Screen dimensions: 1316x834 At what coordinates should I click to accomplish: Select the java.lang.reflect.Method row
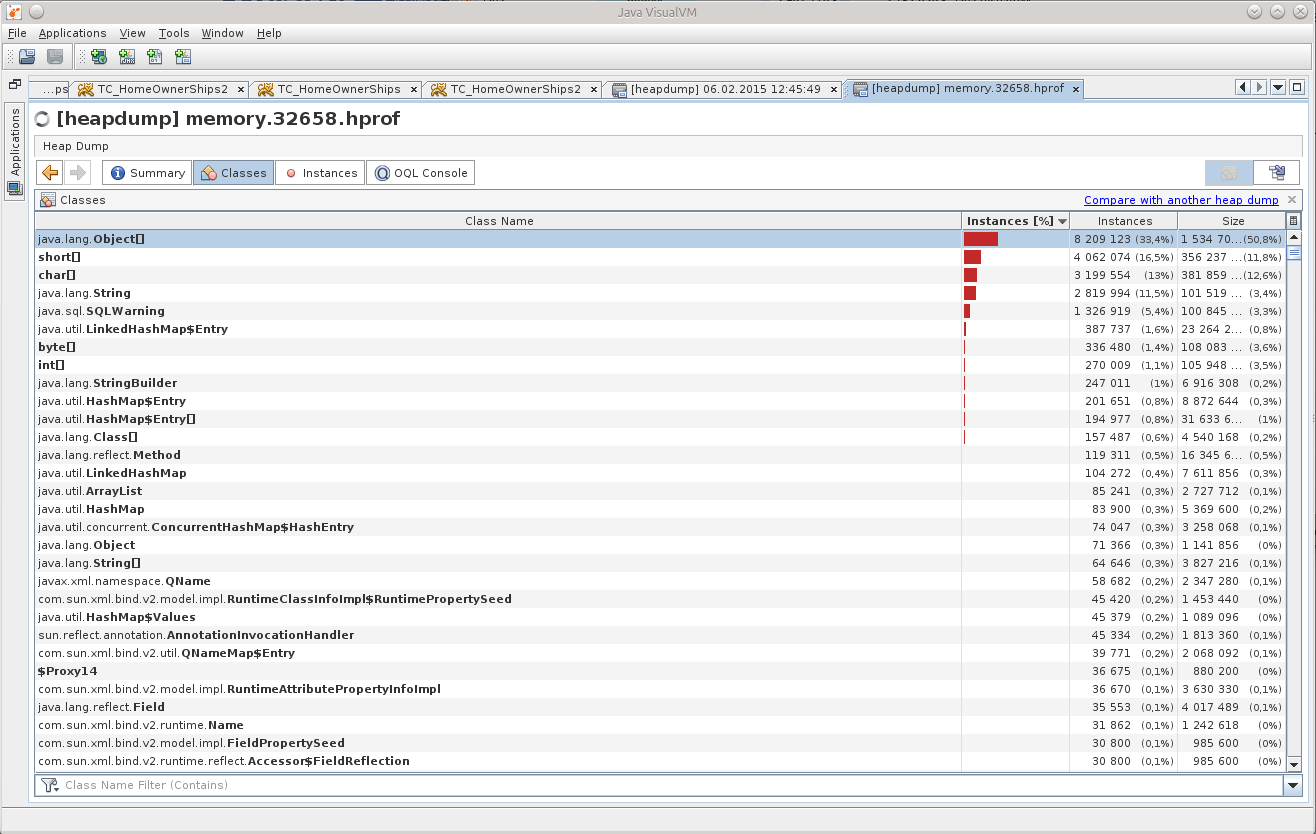click(660, 455)
